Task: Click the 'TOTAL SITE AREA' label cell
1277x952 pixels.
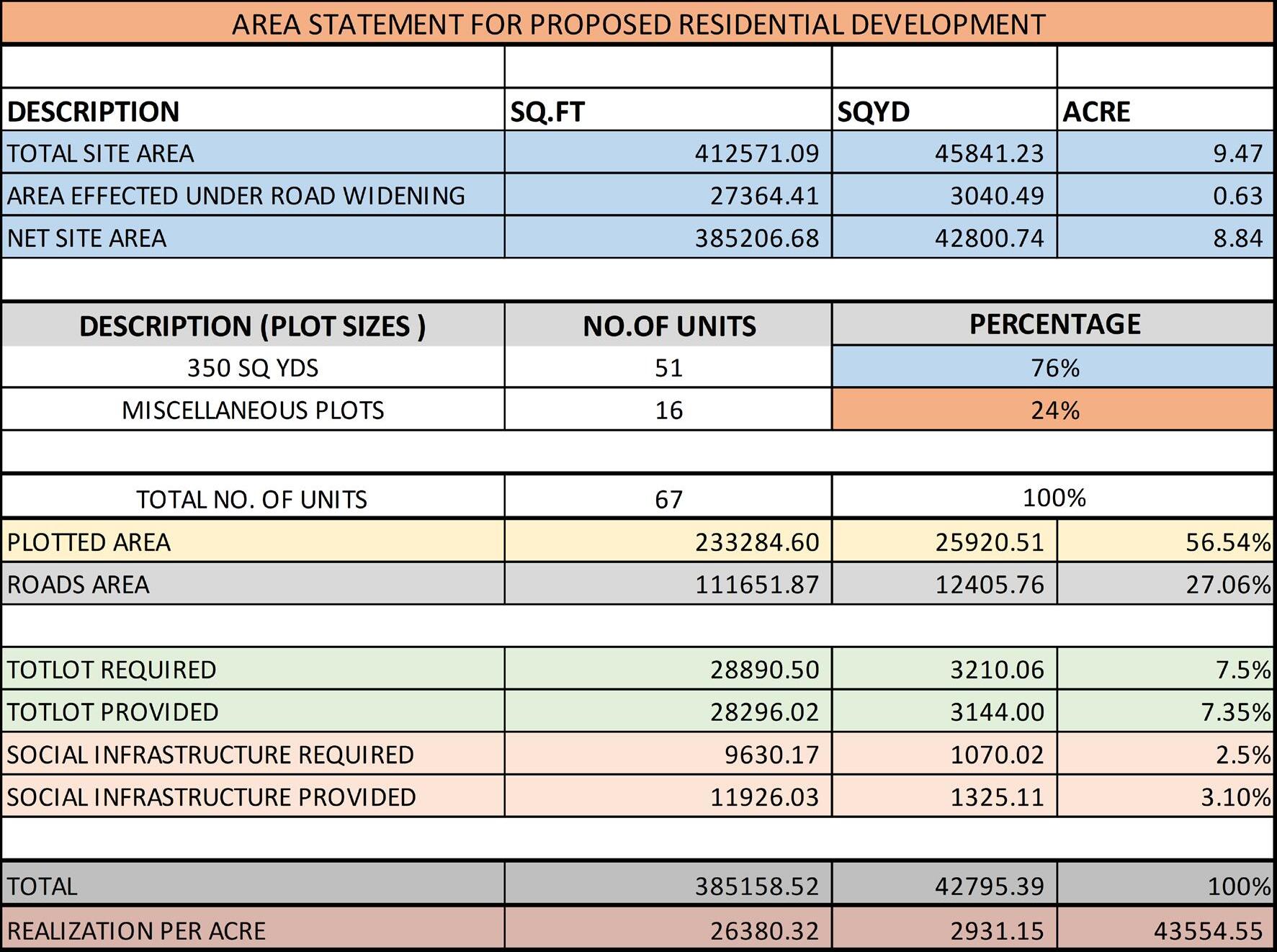Action: [253, 152]
